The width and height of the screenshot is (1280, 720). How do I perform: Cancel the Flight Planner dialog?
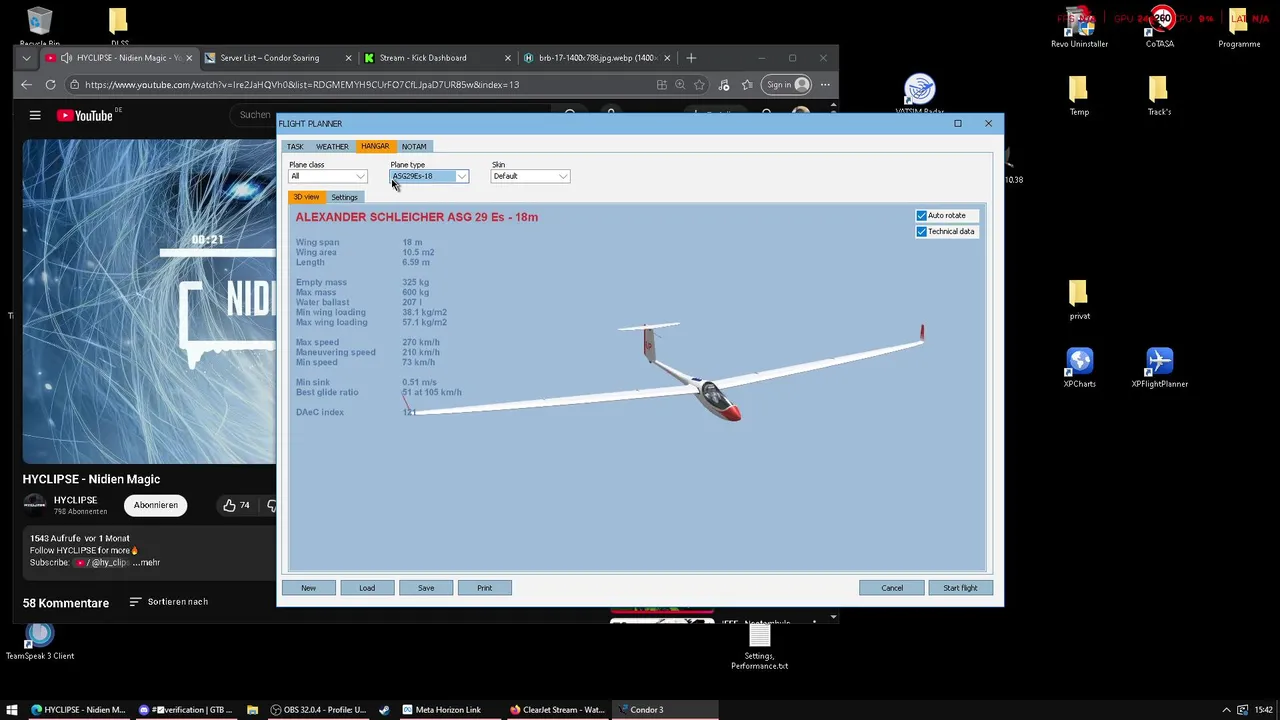click(892, 588)
